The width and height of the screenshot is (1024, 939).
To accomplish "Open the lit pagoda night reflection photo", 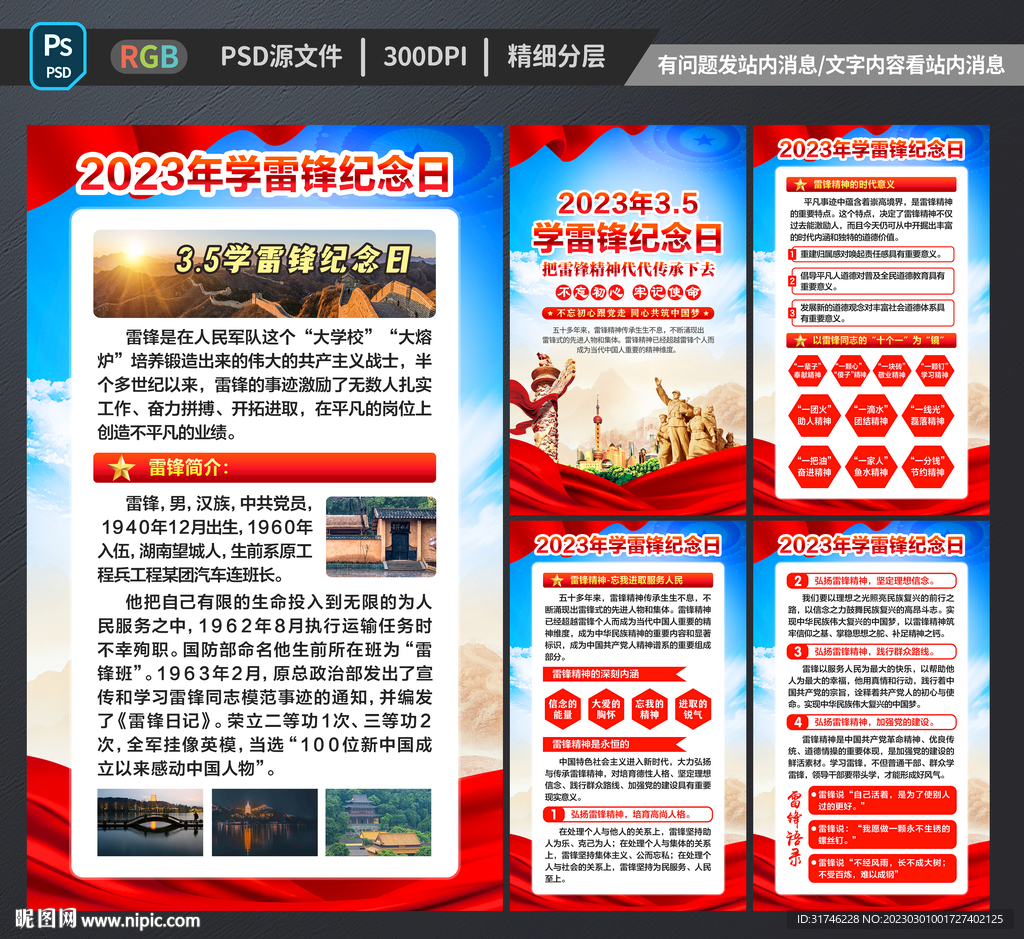I will coord(264,822).
